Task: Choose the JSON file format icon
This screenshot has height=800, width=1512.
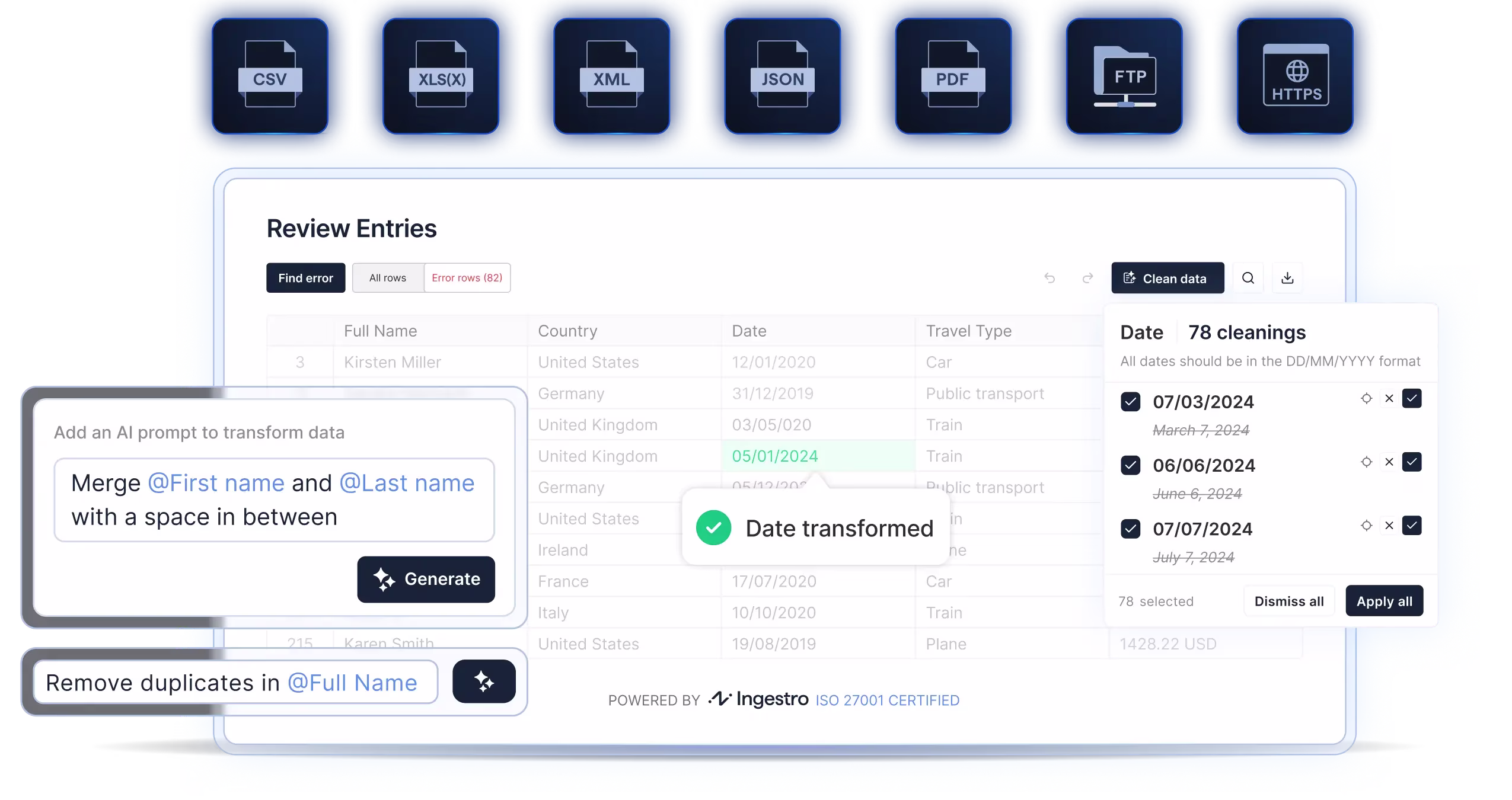Action: click(782, 75)
